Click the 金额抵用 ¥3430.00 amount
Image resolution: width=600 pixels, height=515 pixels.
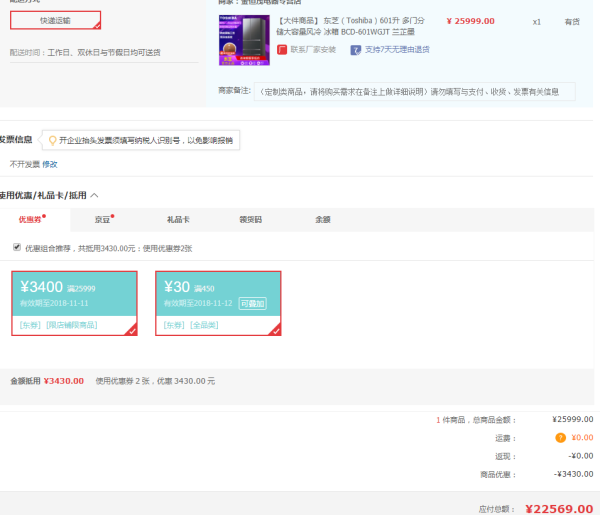coord(64,381)
